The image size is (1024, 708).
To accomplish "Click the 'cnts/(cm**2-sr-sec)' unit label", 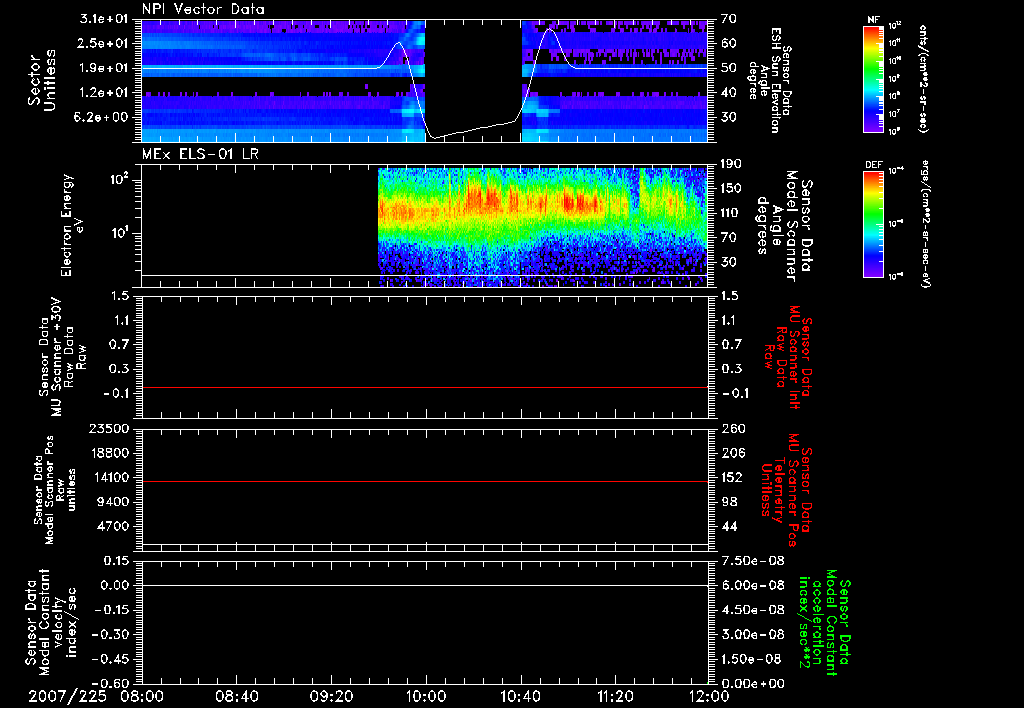I will (923, 79).
